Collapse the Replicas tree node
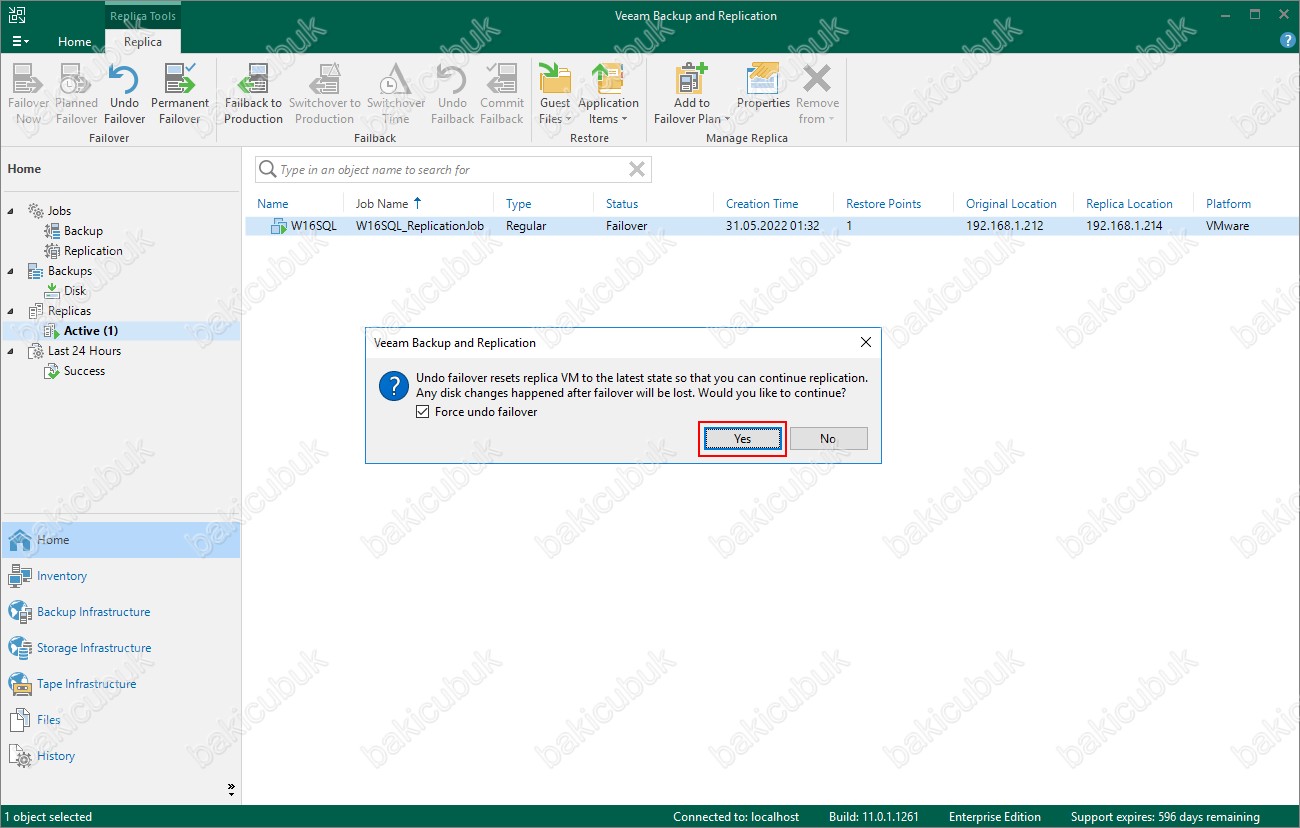1300x828 pixels. 11,311
